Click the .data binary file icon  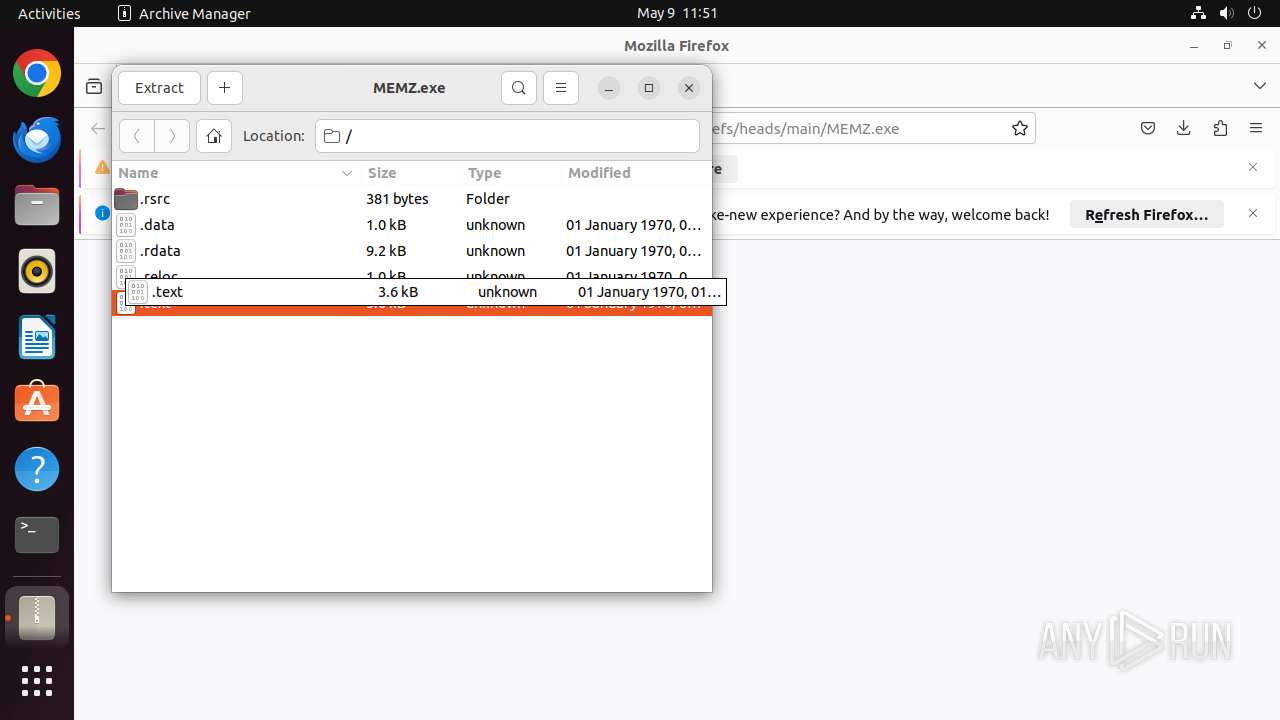pos(126,225)
